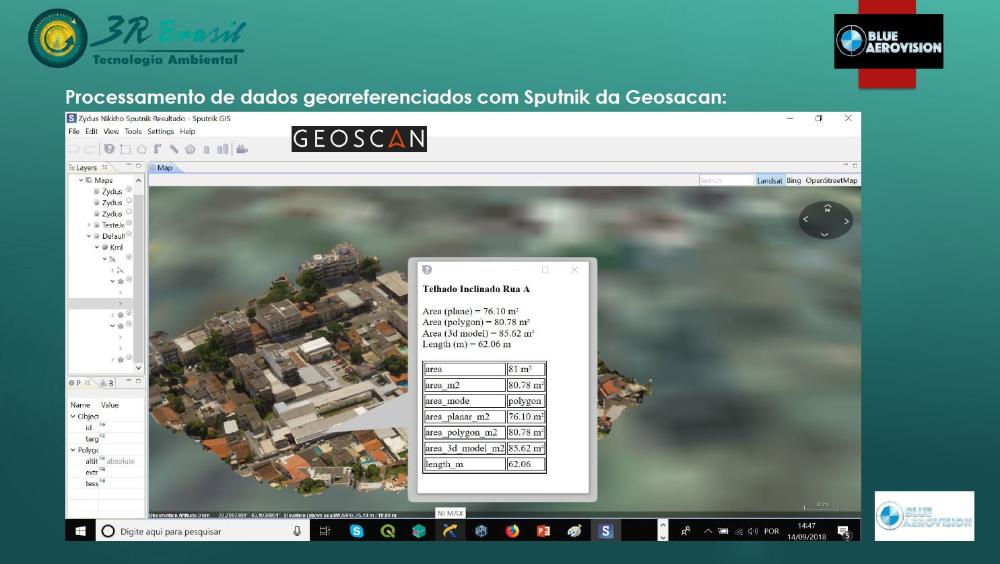Click the map Search input field
The image size is (1000, 564).
[x=725, y=180]
